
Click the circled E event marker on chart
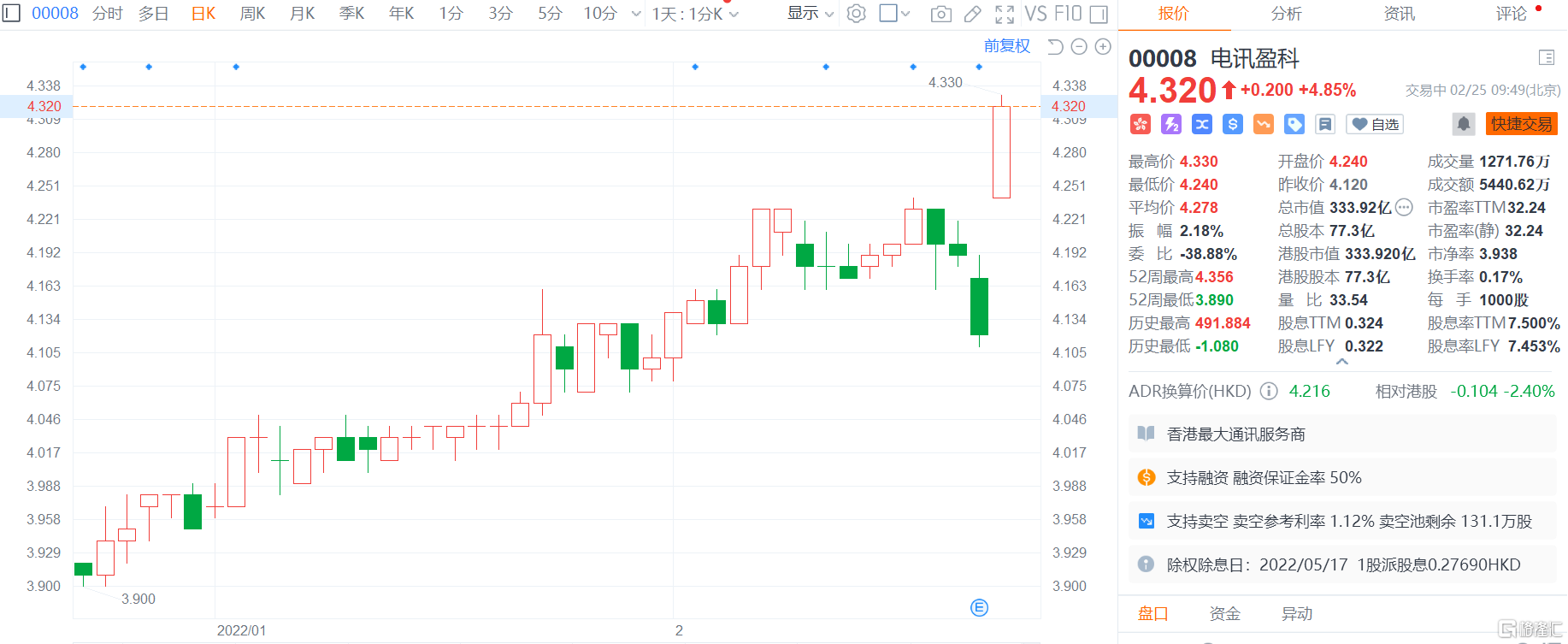pos(979,607)
